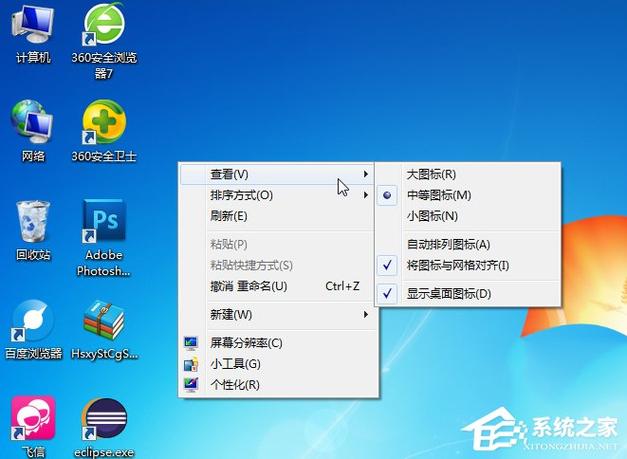Image resolution: width=627 pixels, height=459 pixels.
Task: Click 刷新(E) to refresh desktop
Action: pos(277,216)
